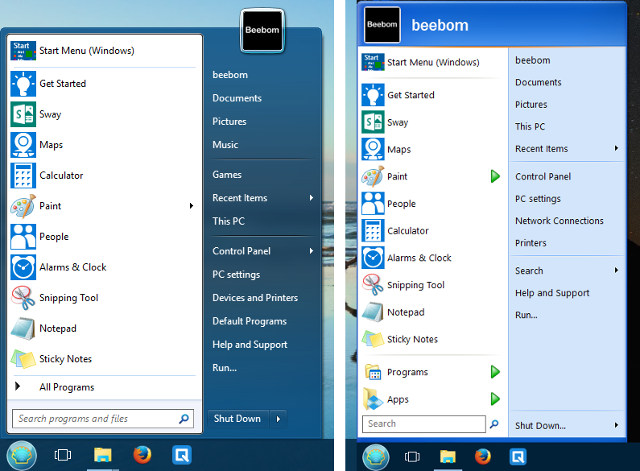Open Music in left menu
This screenshot has width=640, height=471.
[225, 145]
